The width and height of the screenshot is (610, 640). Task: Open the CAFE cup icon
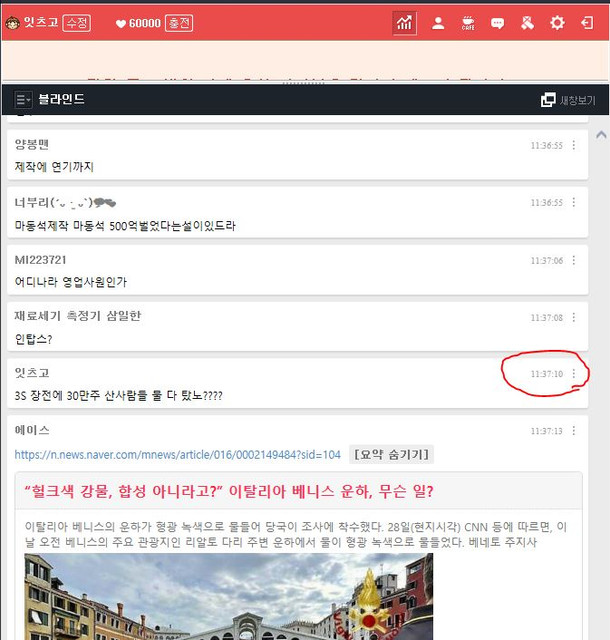pyautogui.click(x=468, y=23)
